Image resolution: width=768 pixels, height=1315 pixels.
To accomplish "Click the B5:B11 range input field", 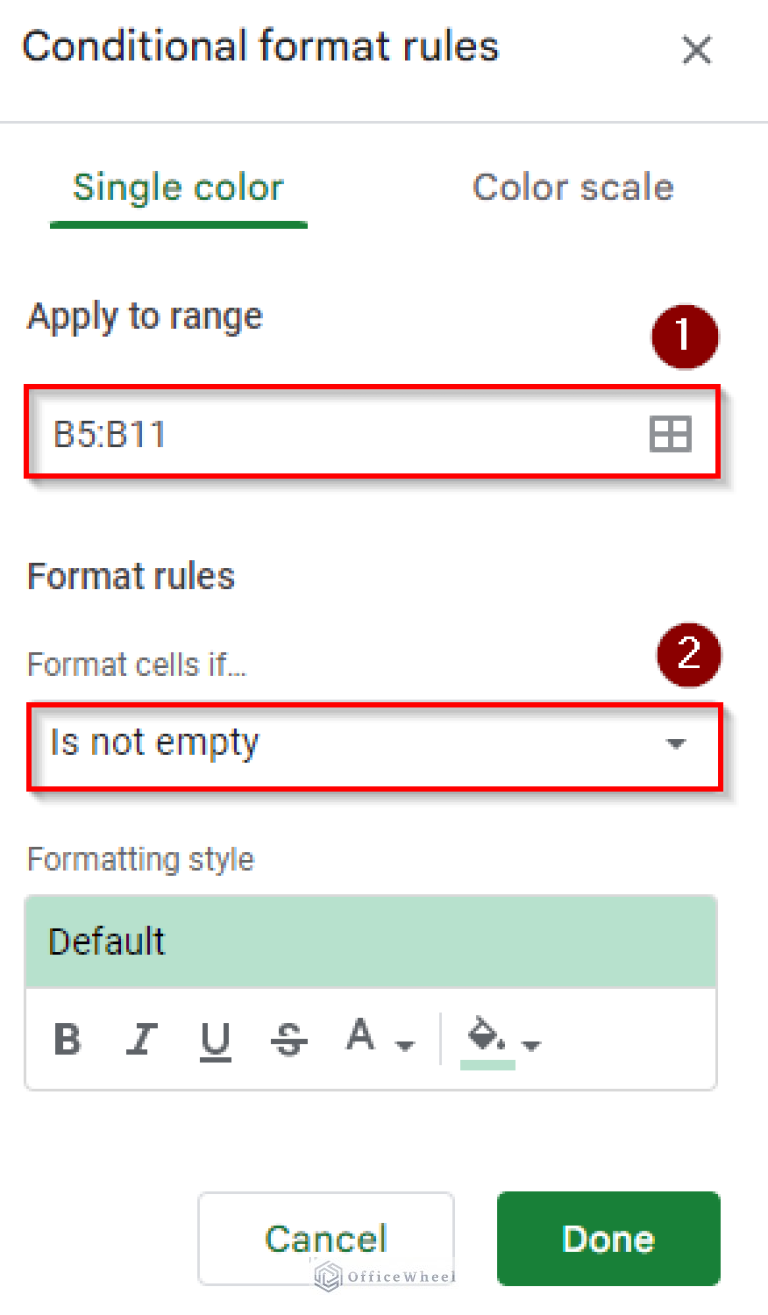I will pos(340,434).
